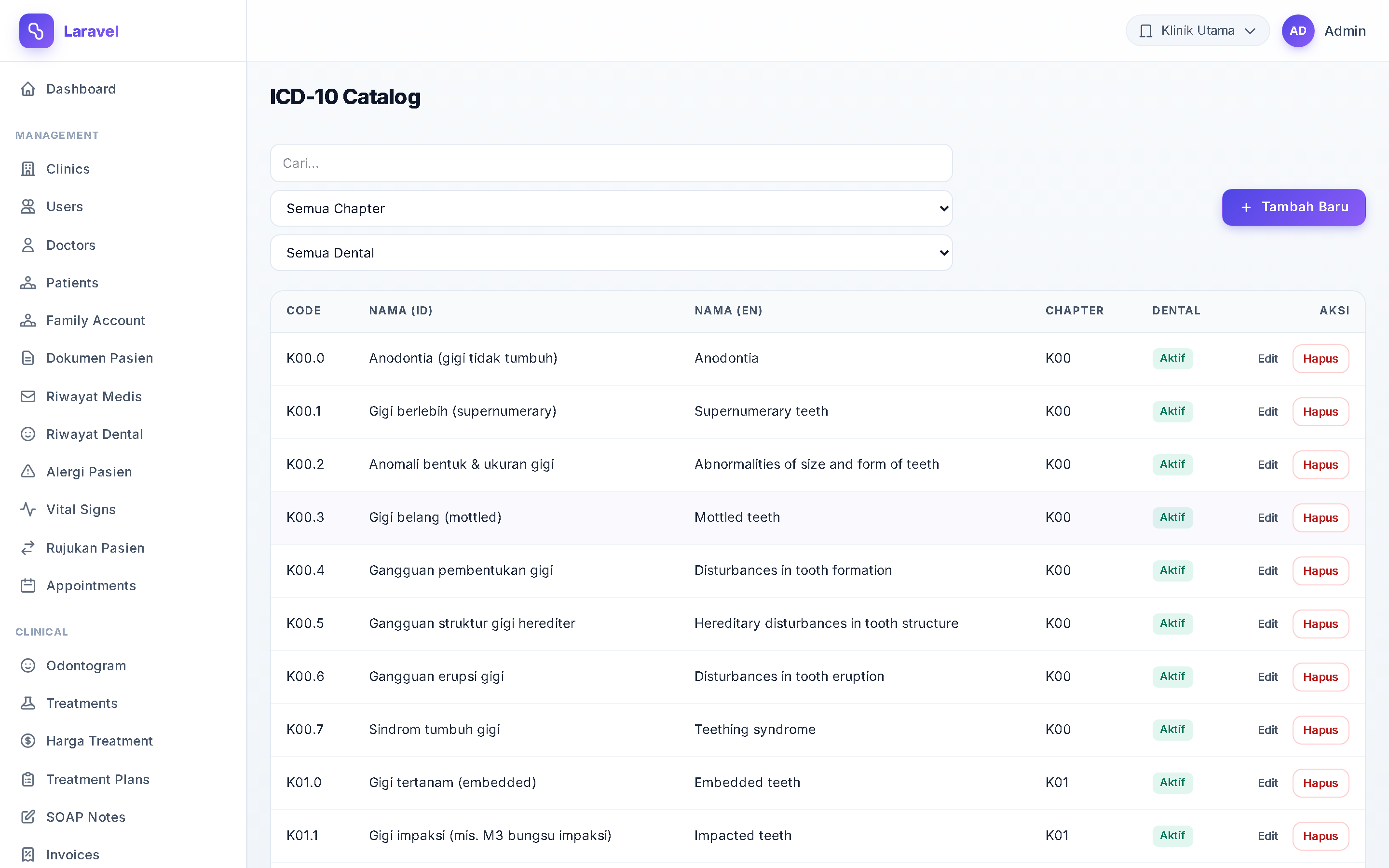Focus the Cari search field
Viewport: 1389px width, 868px height.
[x=611, y=163]
